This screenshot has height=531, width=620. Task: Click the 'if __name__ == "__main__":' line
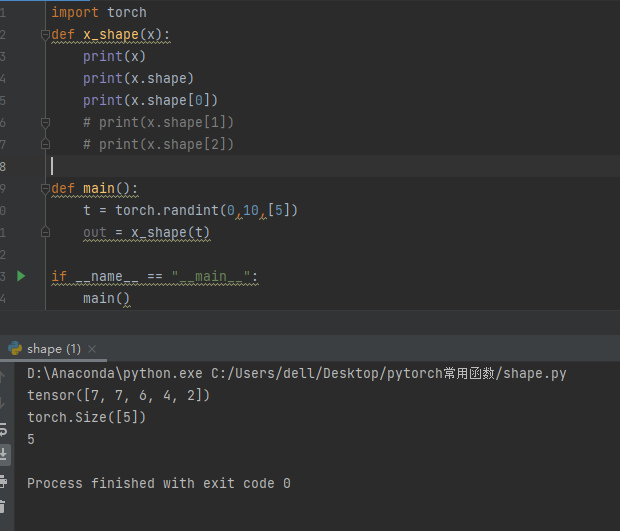155,276
